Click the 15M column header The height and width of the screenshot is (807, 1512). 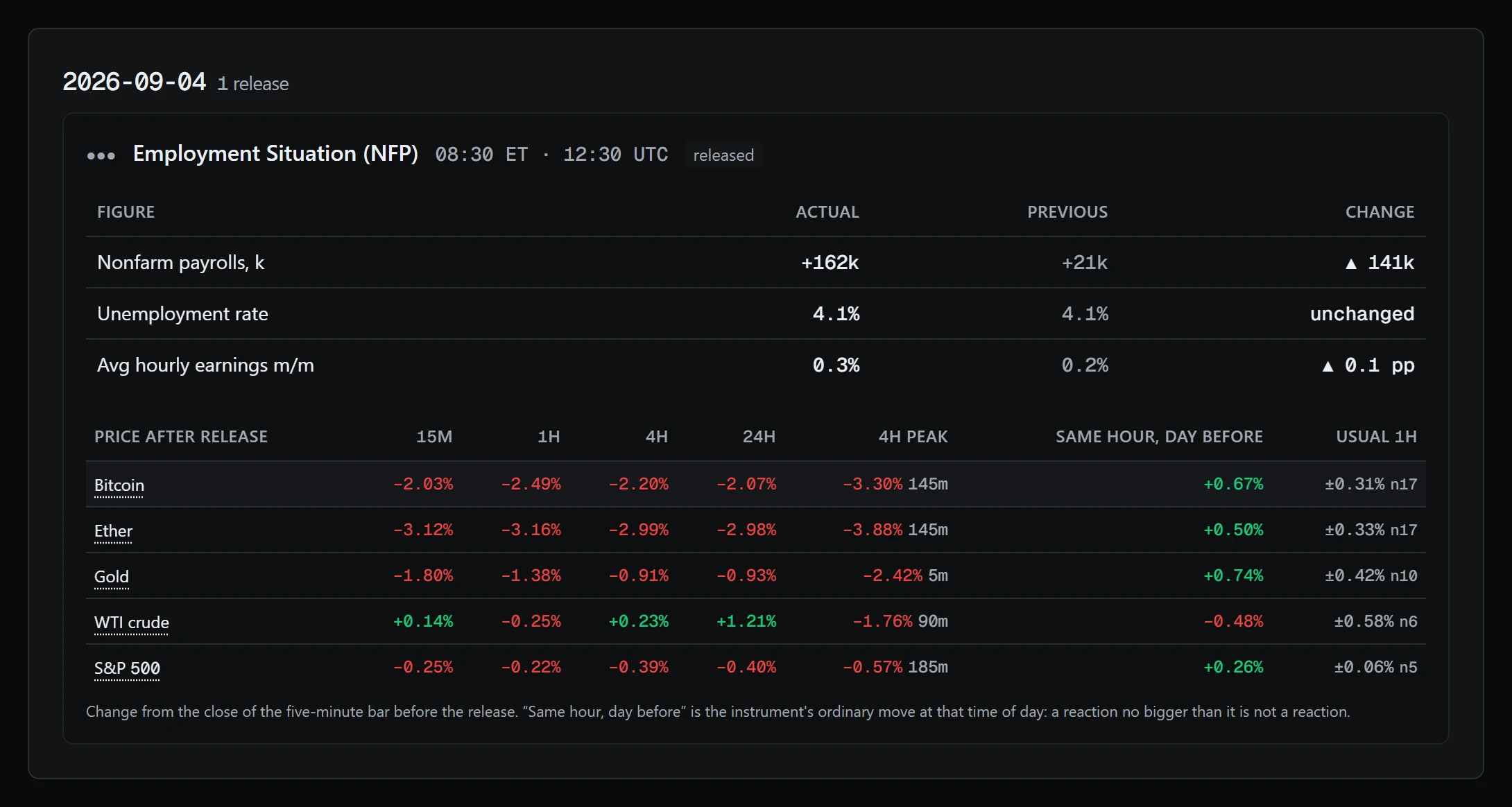click(434, 437)
